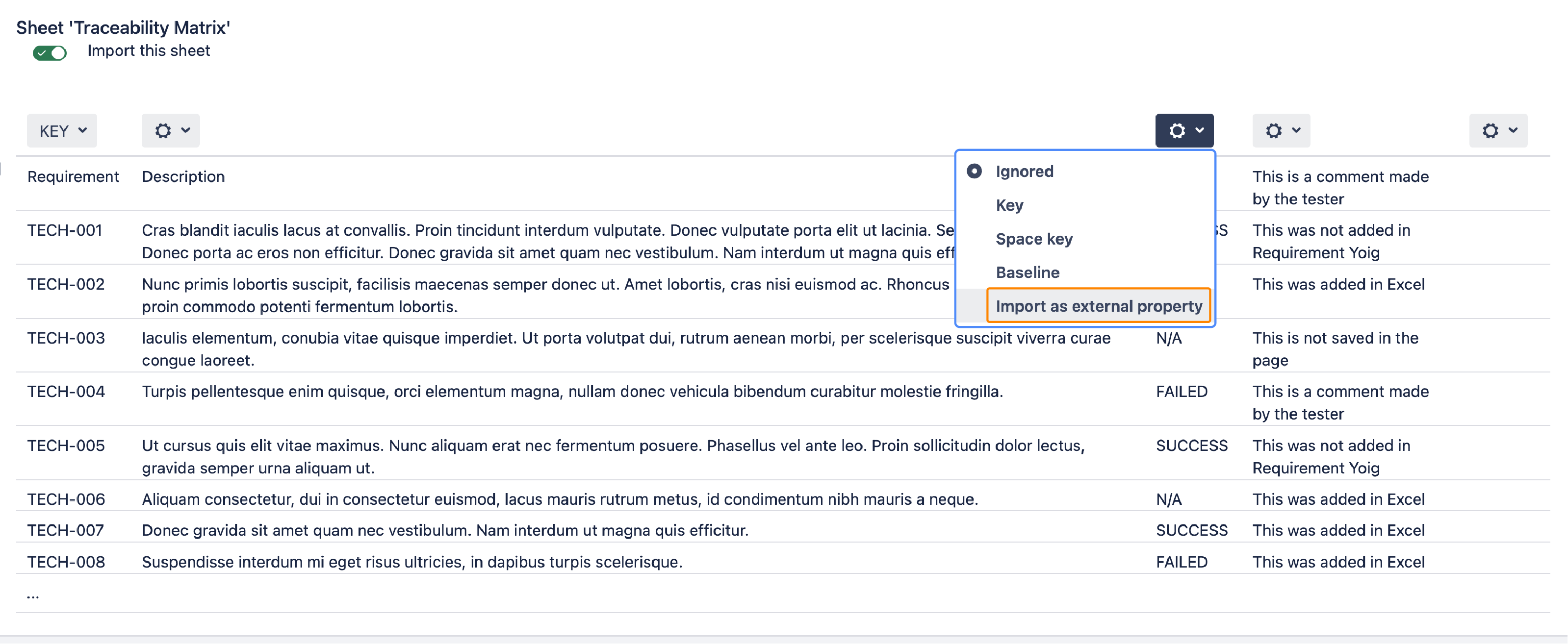Select the 'Ignored' radio option
Viewport: 1568px width, 644px height.
pos(975,172)
